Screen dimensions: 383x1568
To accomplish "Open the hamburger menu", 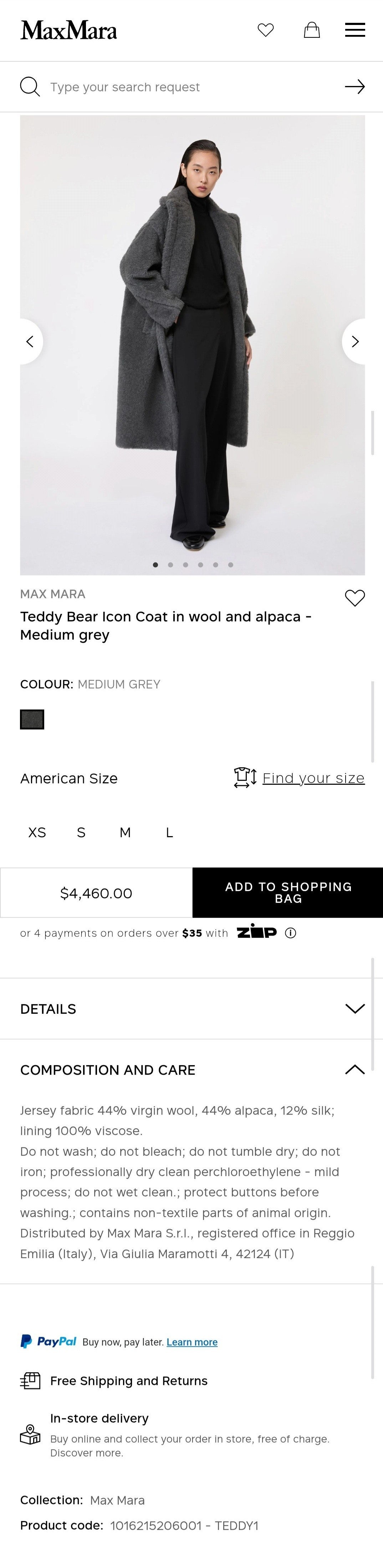I will (x=355, y=30).
